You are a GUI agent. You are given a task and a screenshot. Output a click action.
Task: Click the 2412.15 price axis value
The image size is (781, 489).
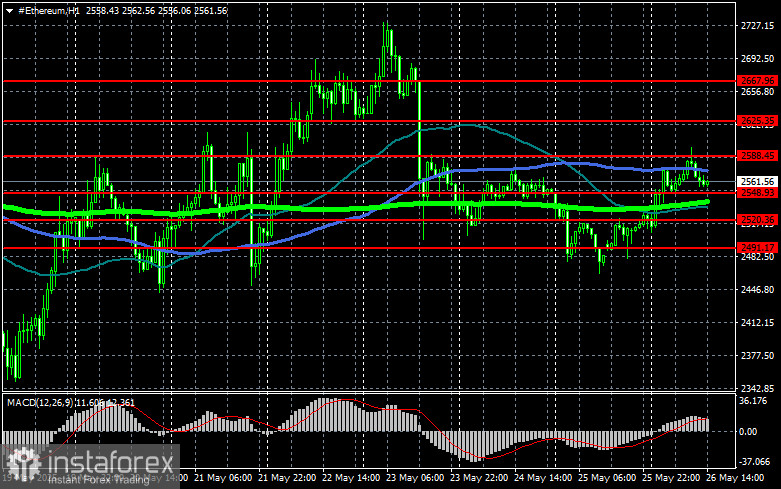click(x=757, y=323)
